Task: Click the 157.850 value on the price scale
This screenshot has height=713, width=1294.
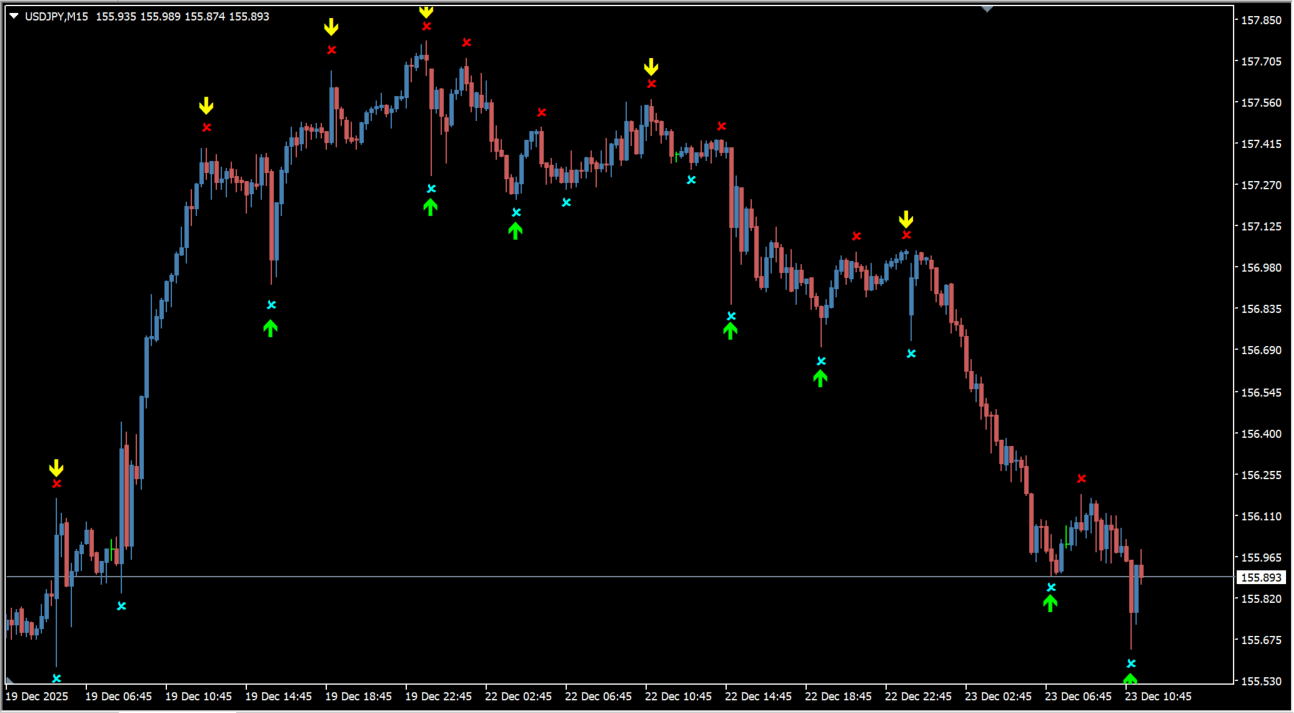Action: point(1262,18)
